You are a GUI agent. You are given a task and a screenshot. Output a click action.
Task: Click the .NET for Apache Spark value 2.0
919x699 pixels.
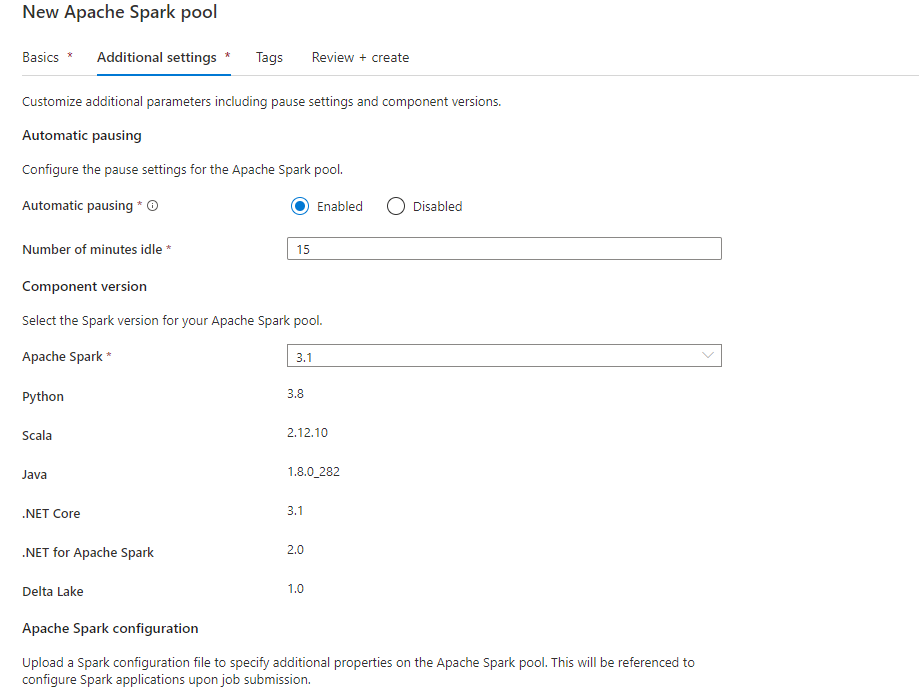(295, 550)
